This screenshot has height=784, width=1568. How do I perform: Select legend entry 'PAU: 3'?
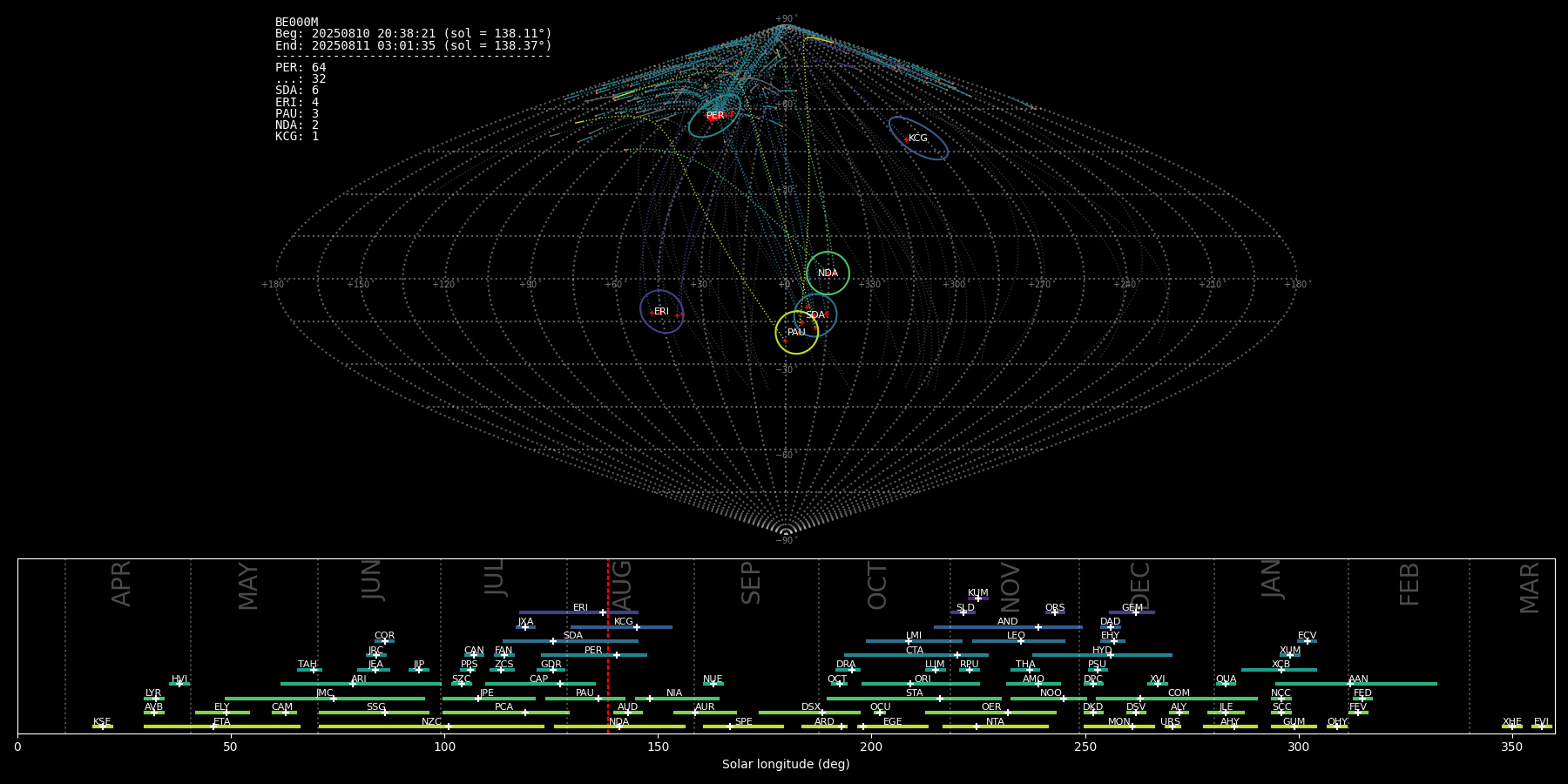tap(297, 113)
